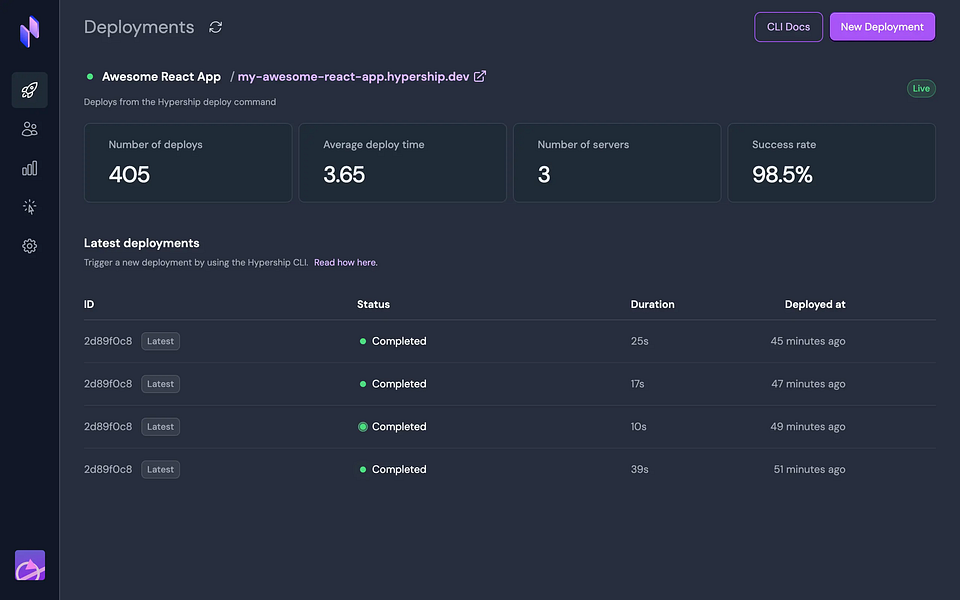Click the Hypership logo in sidebar

pos(29,32)
